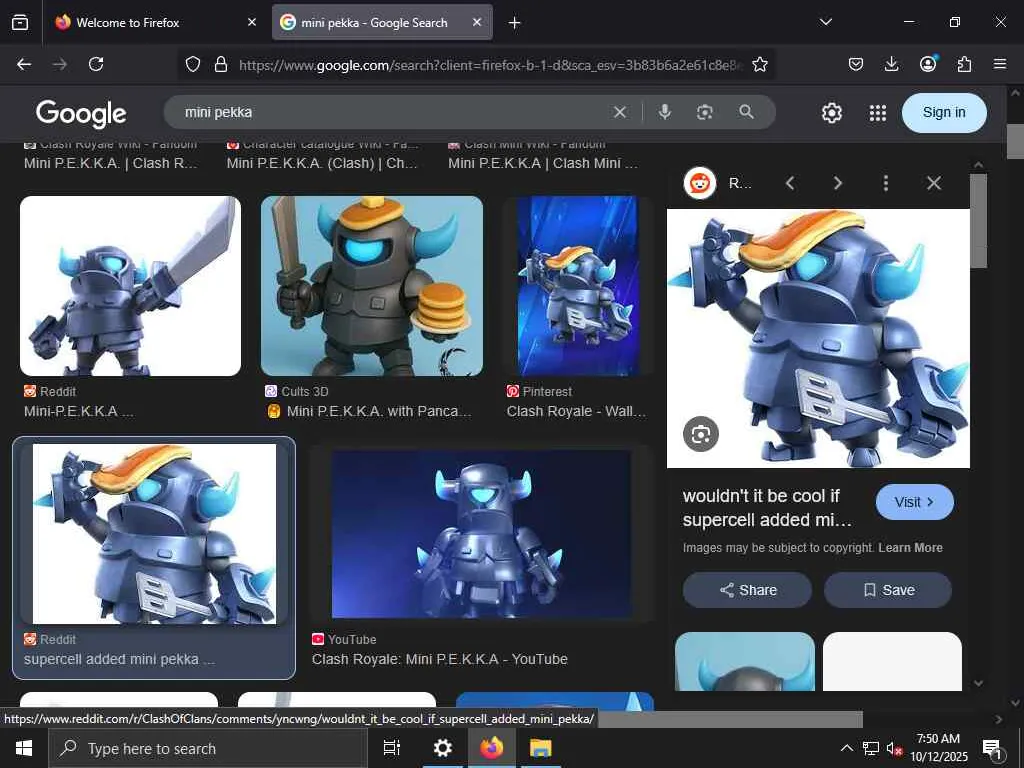Open the Settings gear in taskbar
This screenshot has height=768, width=1024.
pyautogui.click(x=443, y=748)
